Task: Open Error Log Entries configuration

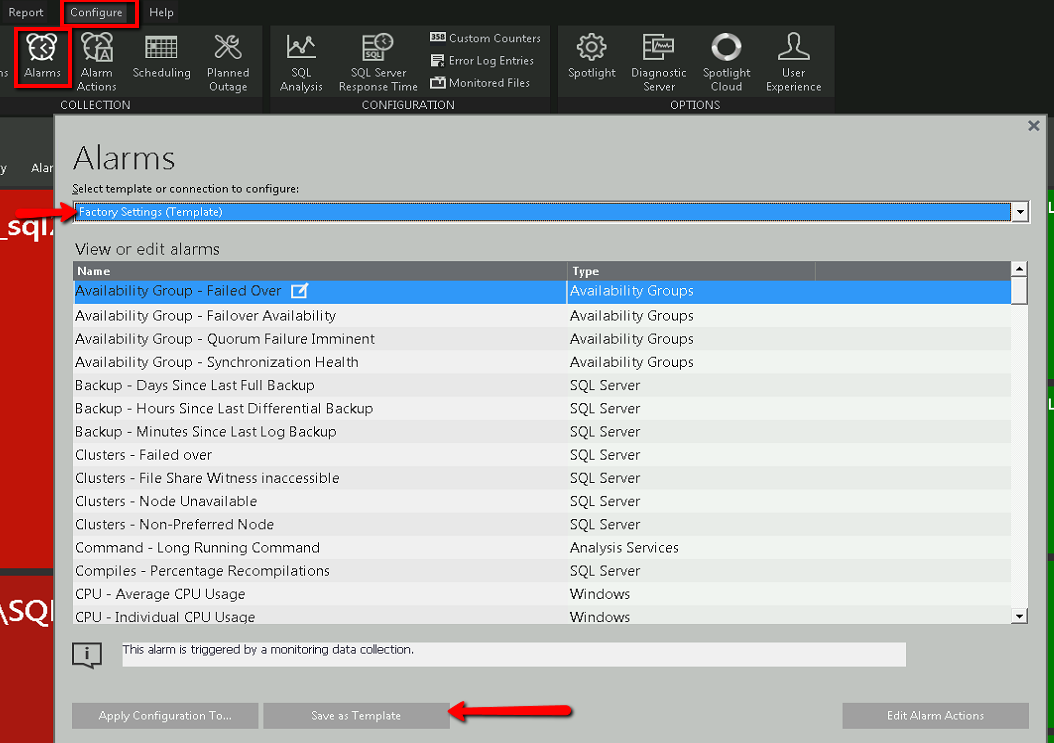Action: click(481, 61)
